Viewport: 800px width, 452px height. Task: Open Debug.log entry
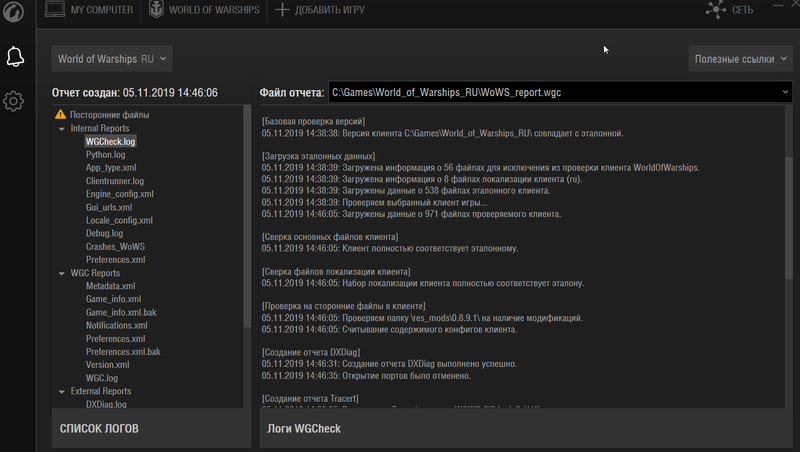pyautogui.click(x=104, y=233)
